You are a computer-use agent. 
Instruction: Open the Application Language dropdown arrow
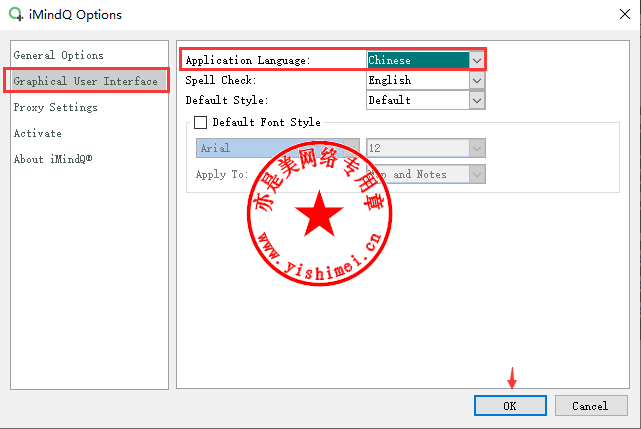(477, 61)
